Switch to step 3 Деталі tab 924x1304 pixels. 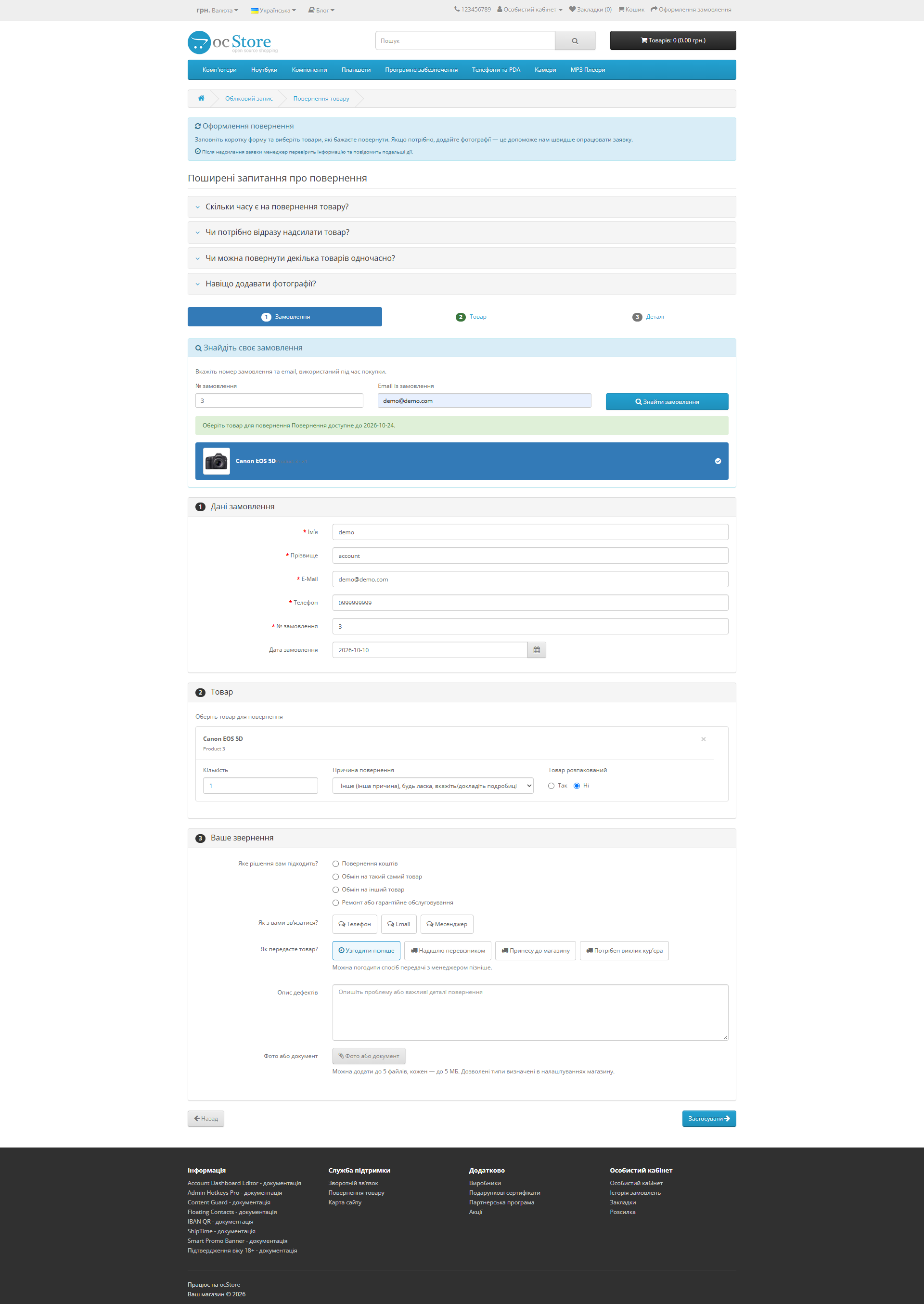pos(648,317)
